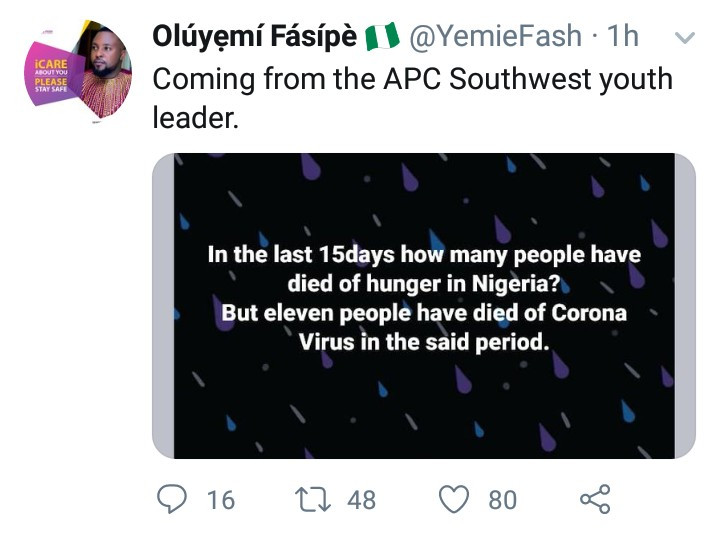Retweet this post using the retweet icon

pos(313,500)
